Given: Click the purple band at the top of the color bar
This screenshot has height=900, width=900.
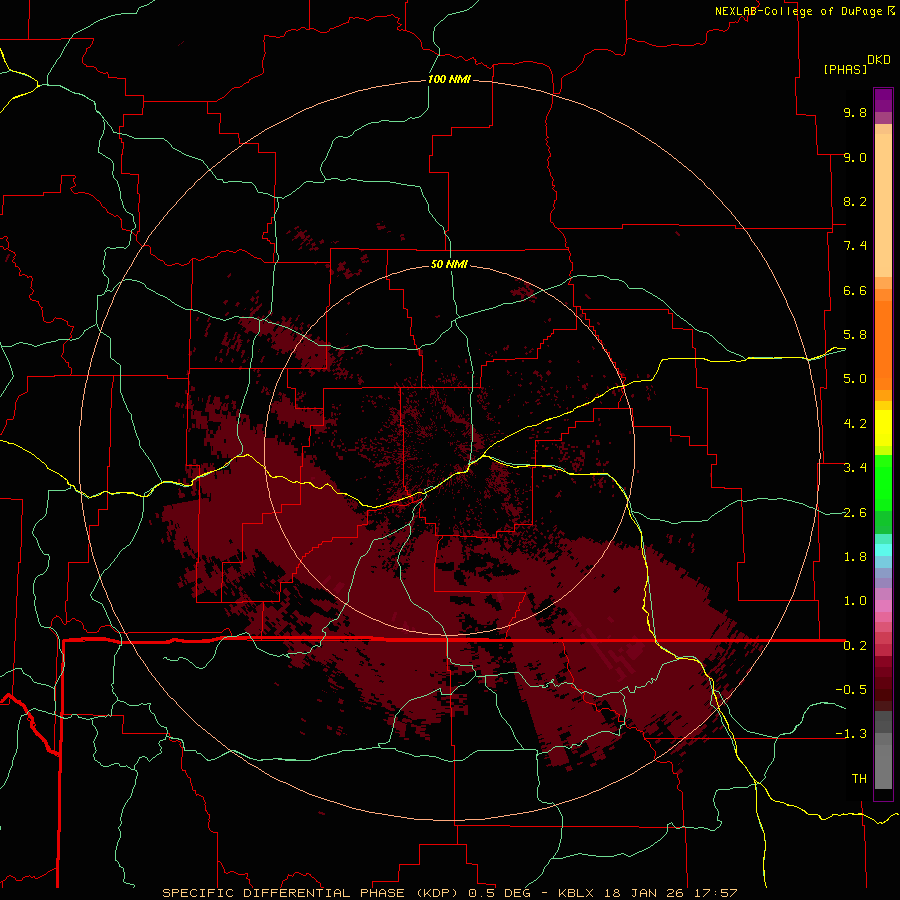Looking at the screenshot, I should click(x=883, y=100).
